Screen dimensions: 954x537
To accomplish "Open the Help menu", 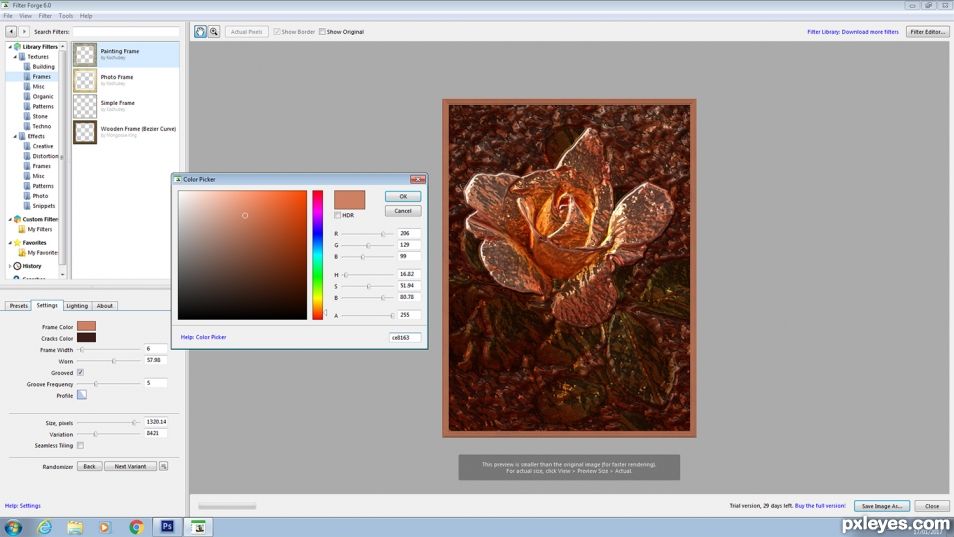I will pos(86,16).
